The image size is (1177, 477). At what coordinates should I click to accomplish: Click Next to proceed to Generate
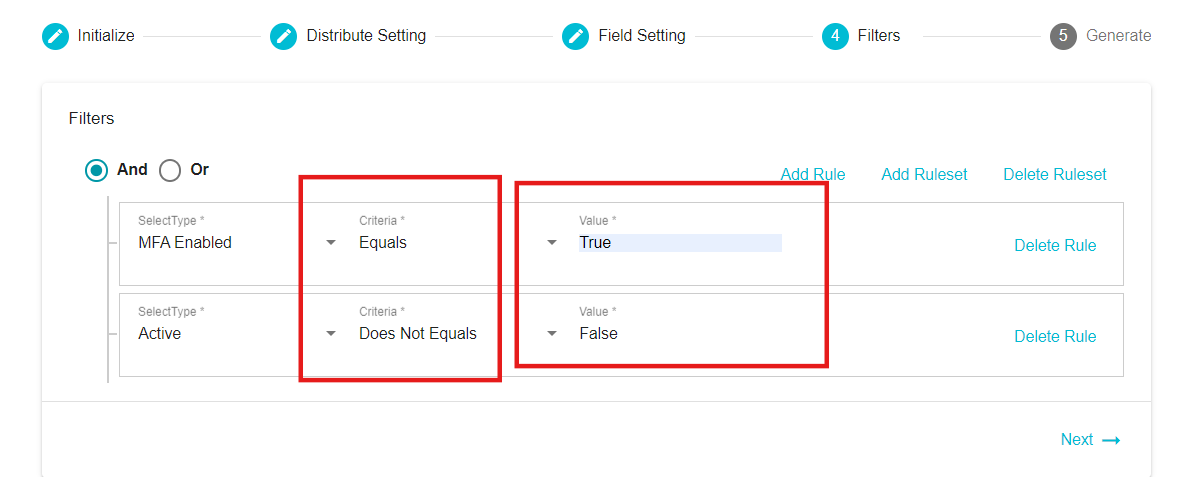click(x=1076, y=439)
